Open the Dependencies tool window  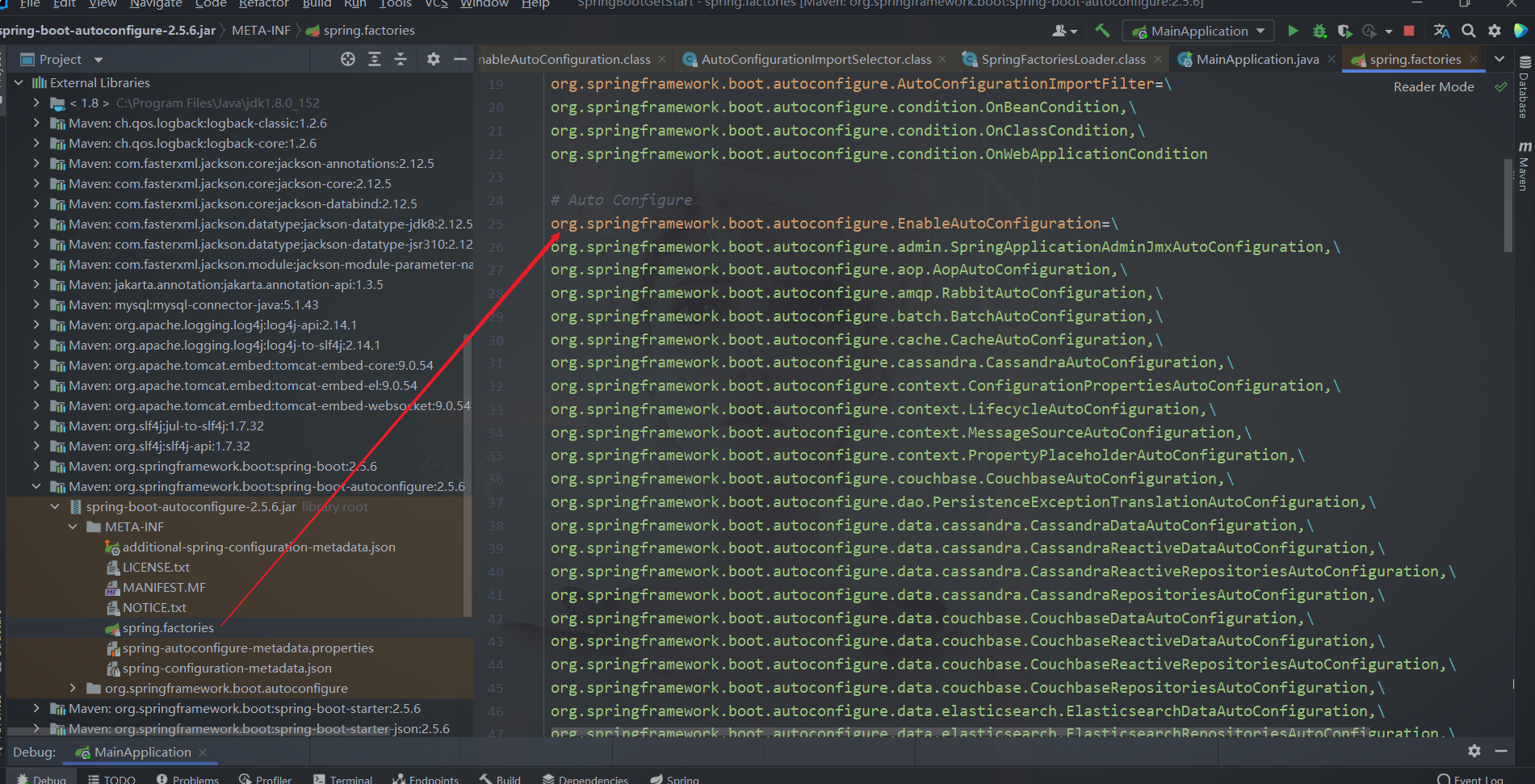tap(585, 778)
